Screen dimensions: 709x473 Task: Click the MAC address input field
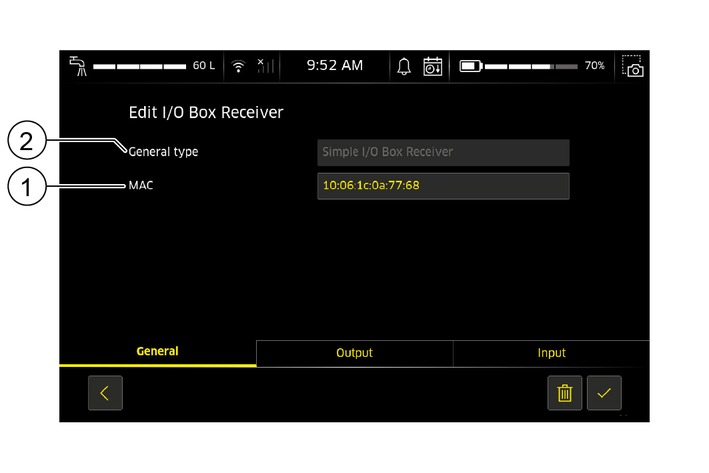(443, 186)
